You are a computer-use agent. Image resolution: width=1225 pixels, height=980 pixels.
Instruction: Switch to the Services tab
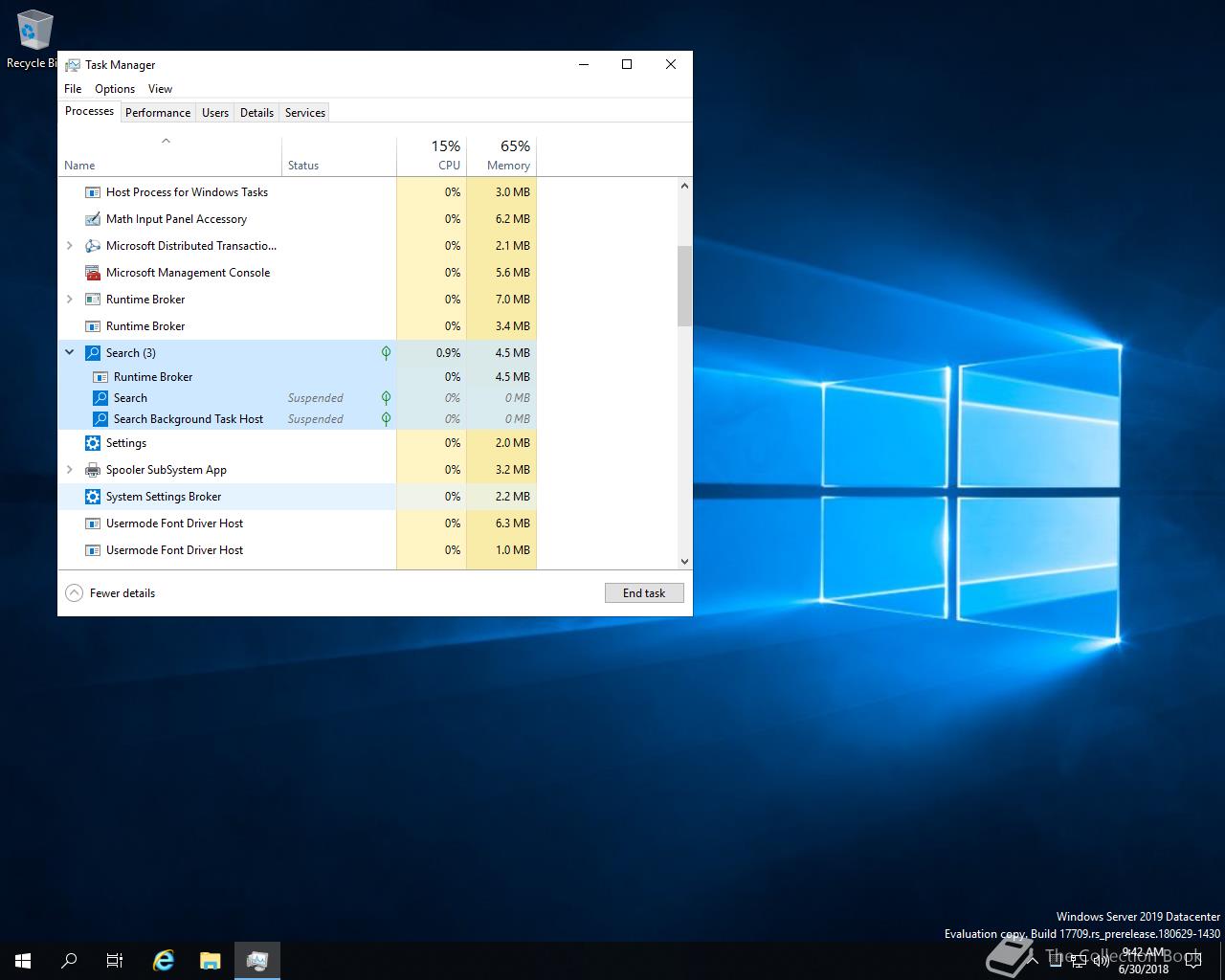pos(305,113)
